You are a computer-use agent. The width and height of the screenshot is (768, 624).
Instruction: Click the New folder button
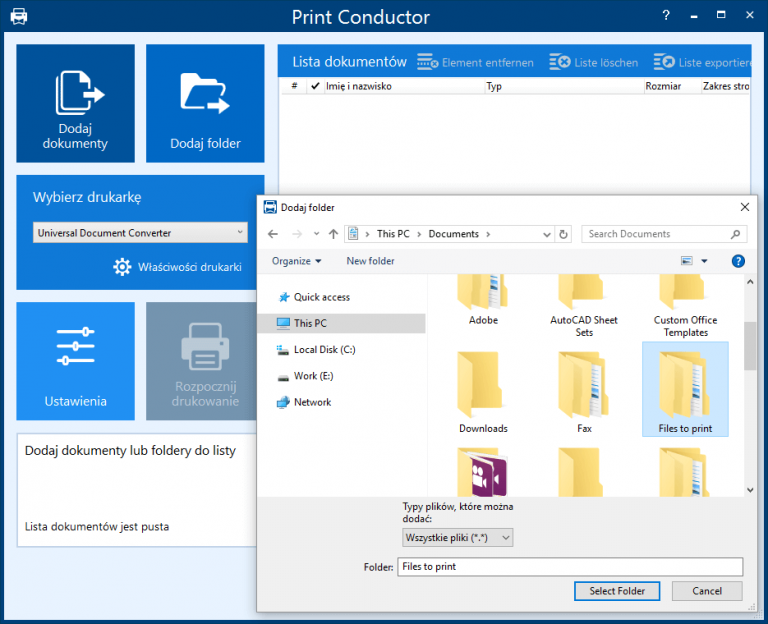click(370, 261)
